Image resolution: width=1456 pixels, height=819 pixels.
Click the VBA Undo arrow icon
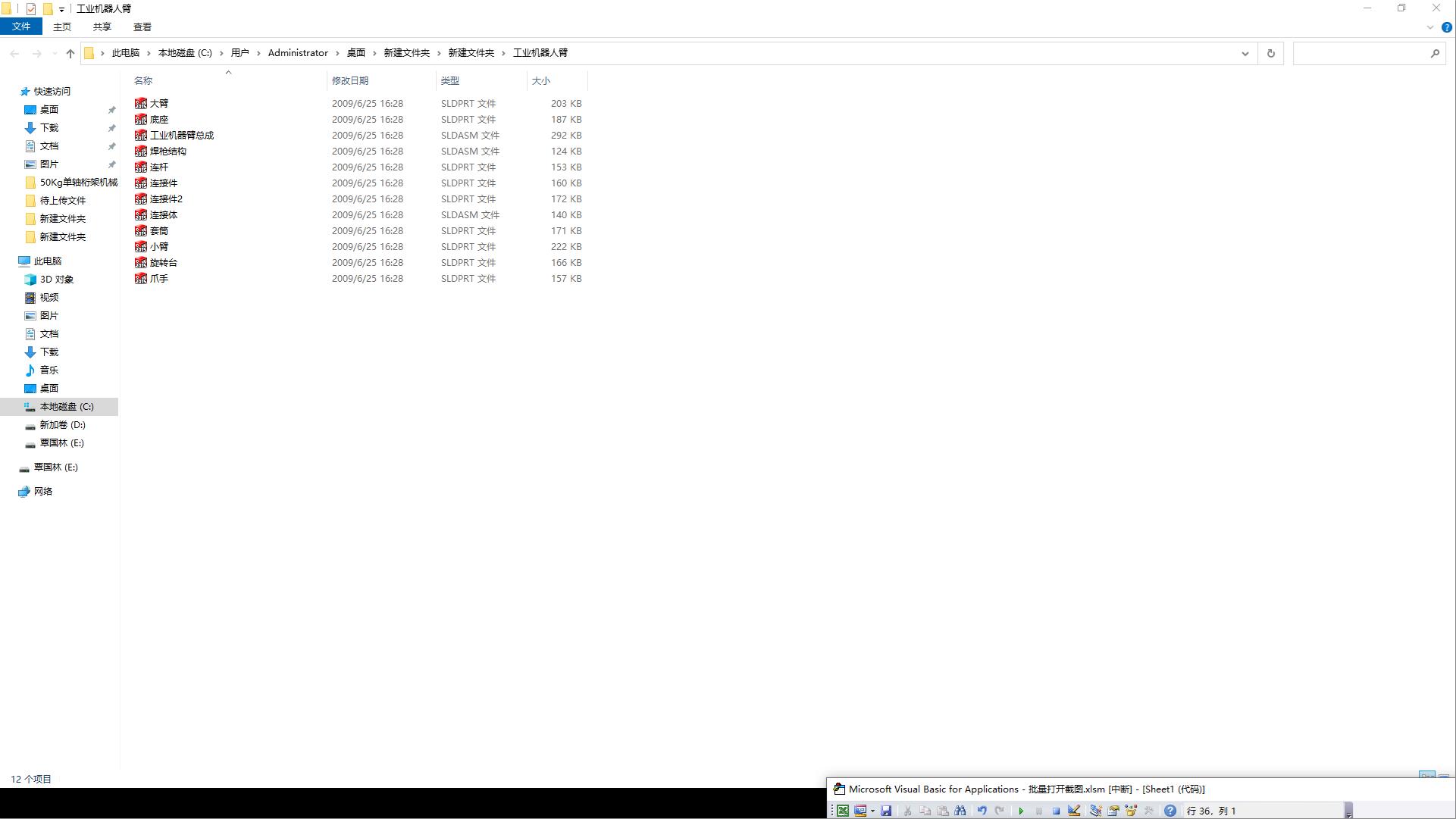click(982, 811)
